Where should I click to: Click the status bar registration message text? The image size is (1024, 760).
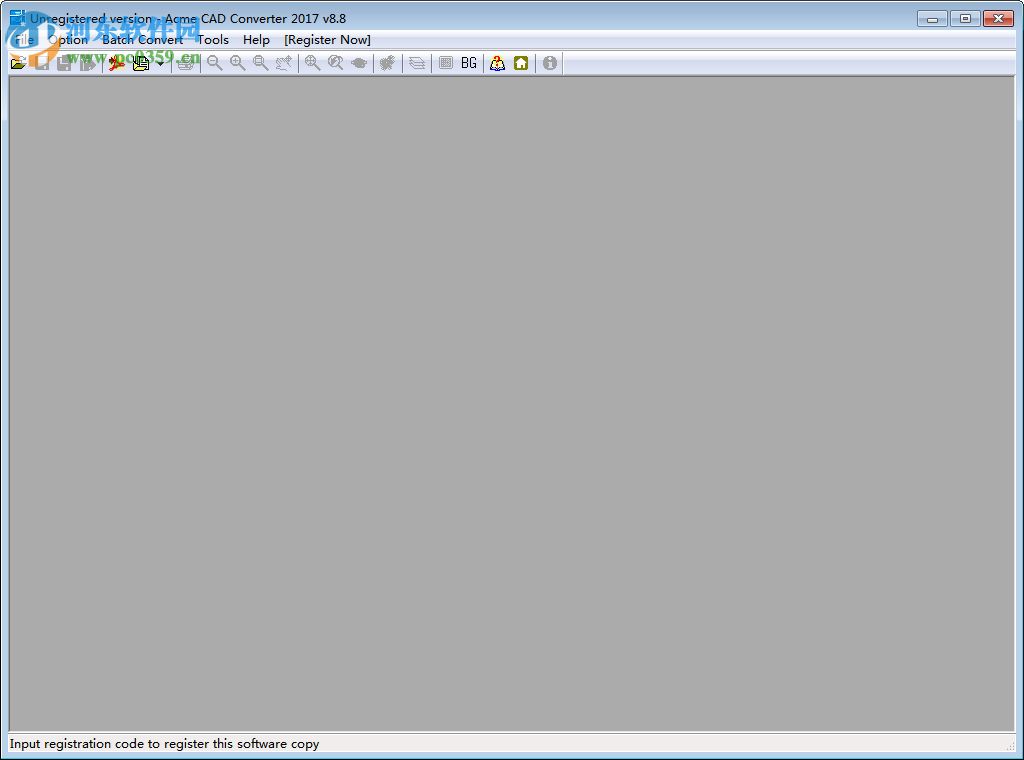tap(165, 744)
